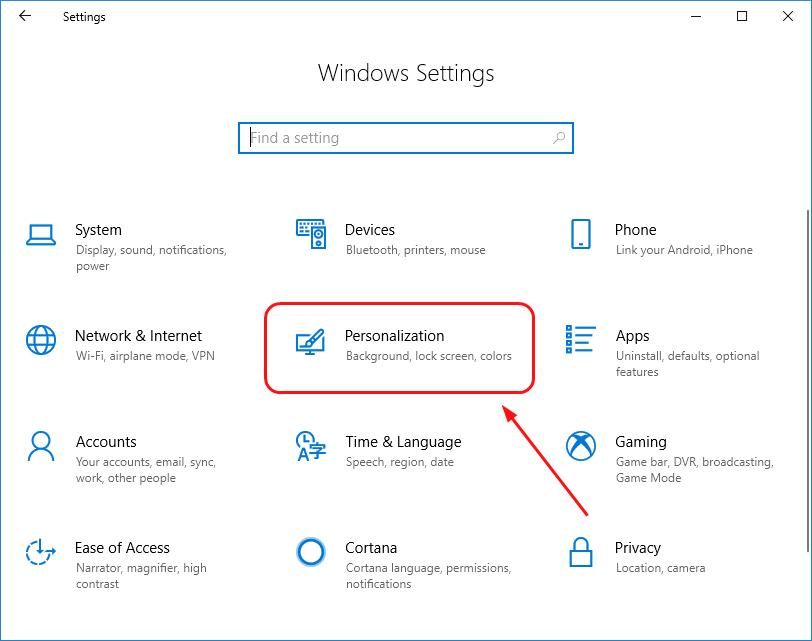Viewport: 812px width, 641px height.
Task: Open System settings title
Action: (98, 229)
